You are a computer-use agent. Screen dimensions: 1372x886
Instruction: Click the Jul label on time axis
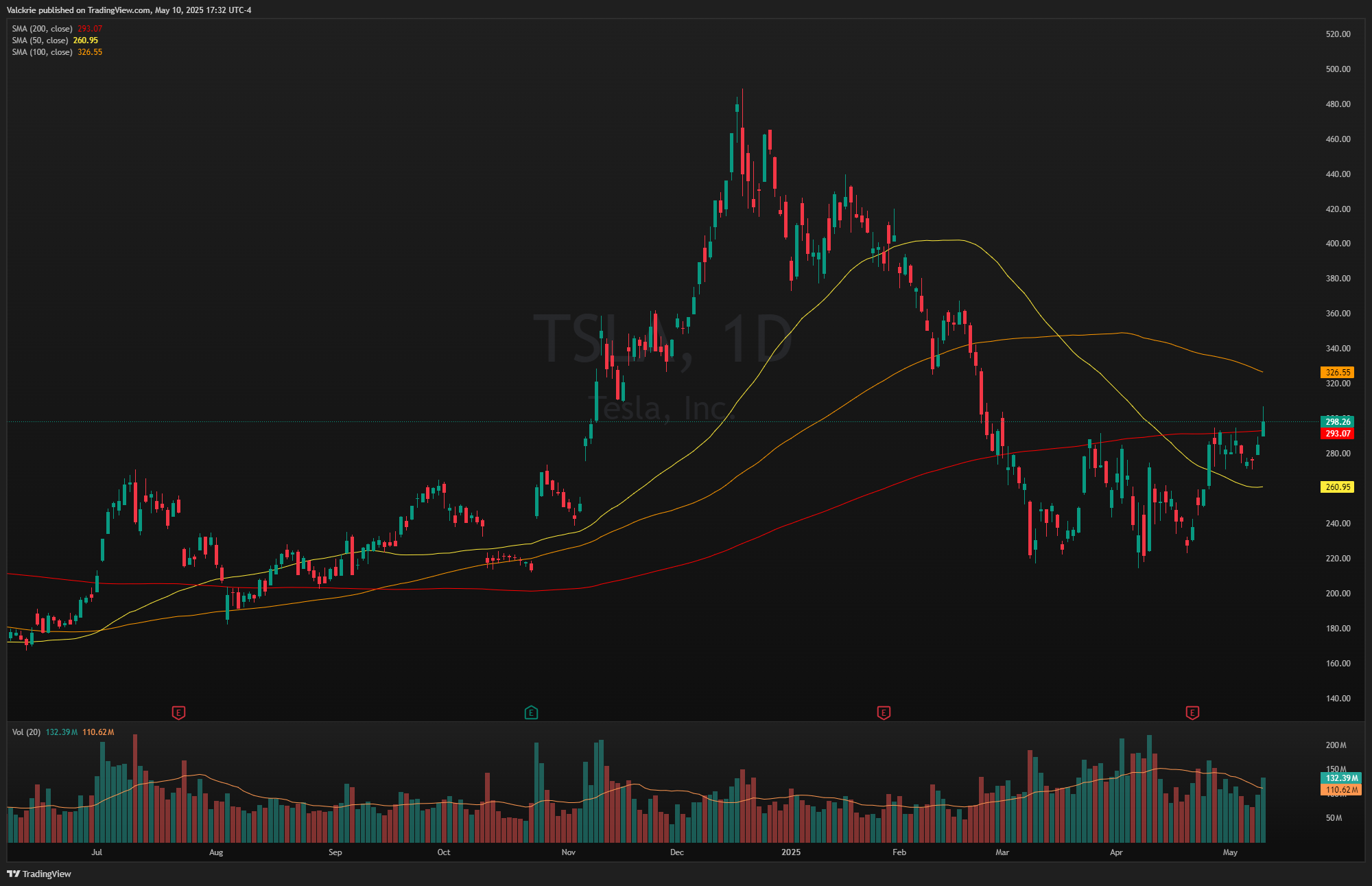coord(97,852)
